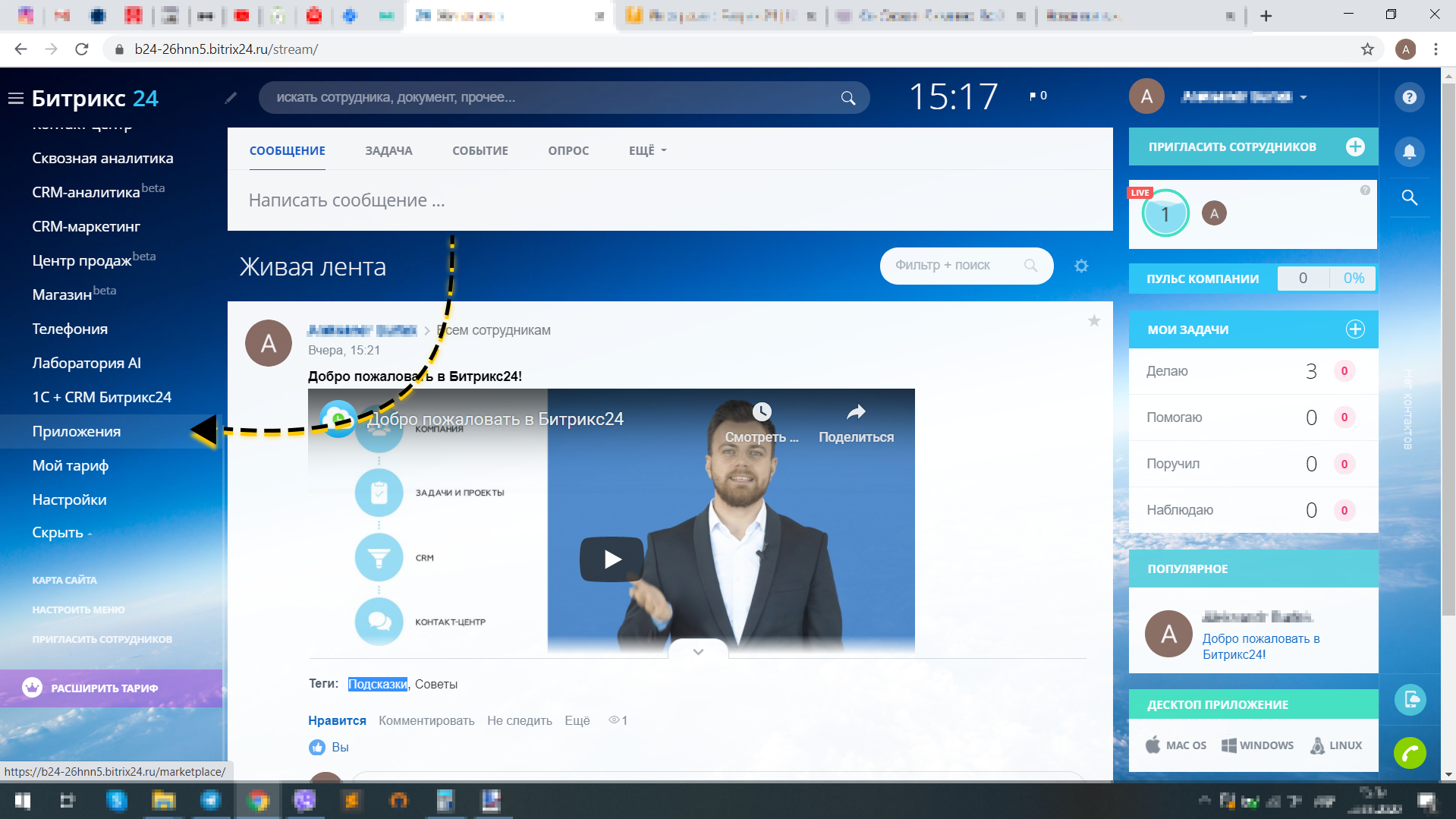Add a task via plus icon in МОИ ЗАДАЧИ
1456x819 pixels.
(1356, 329)
